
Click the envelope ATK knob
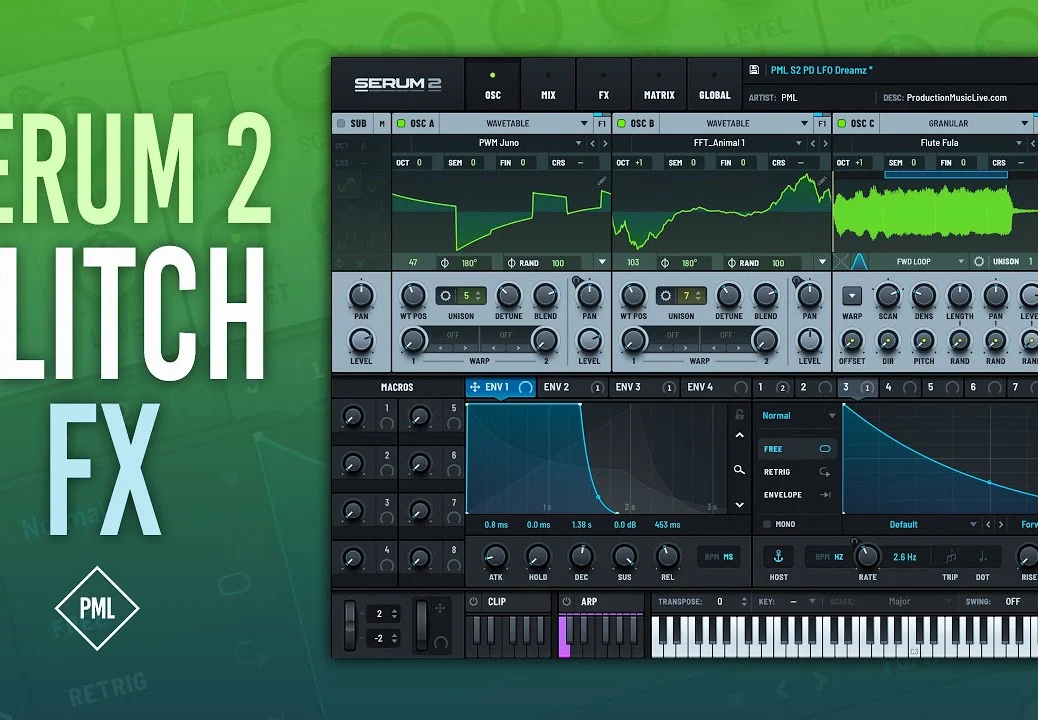(x=495, y=556)
